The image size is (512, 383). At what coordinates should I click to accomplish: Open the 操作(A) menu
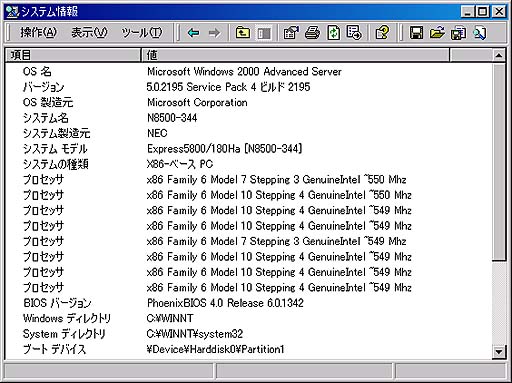(x=38, y=33)
